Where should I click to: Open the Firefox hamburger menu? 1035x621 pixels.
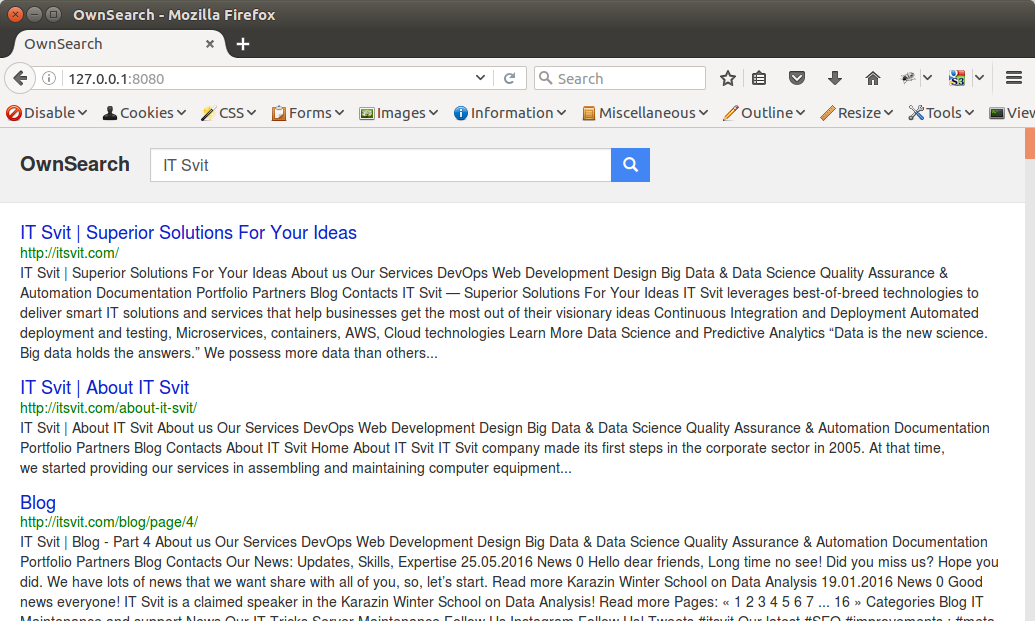1014,78
